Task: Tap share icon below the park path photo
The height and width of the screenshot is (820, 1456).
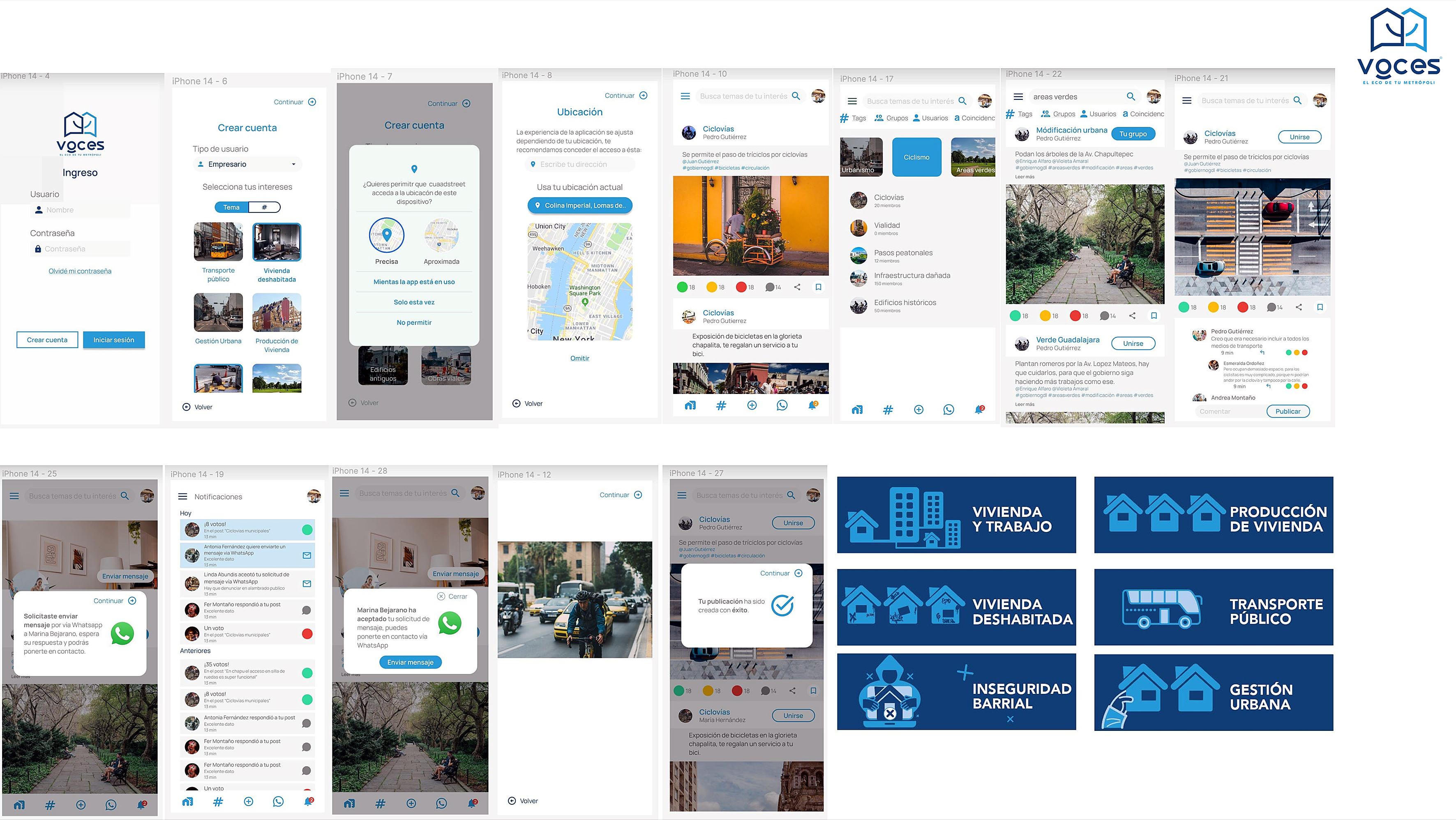Action: (x=1132, y=316)
